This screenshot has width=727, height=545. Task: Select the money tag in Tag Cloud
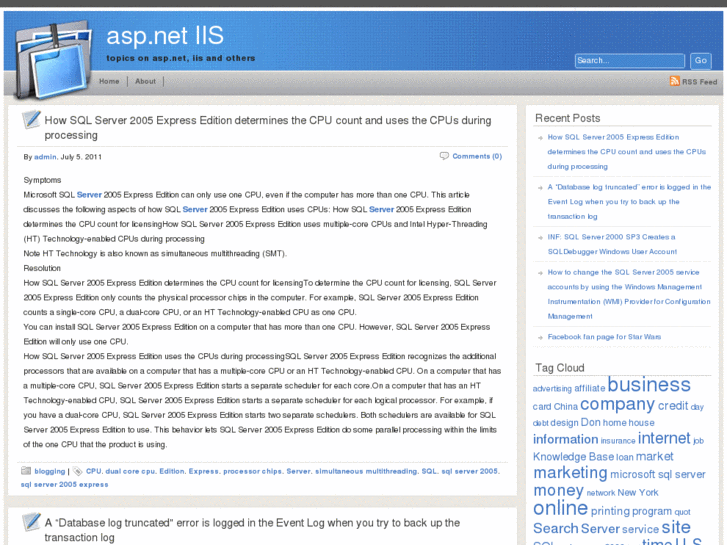(558, 491)
